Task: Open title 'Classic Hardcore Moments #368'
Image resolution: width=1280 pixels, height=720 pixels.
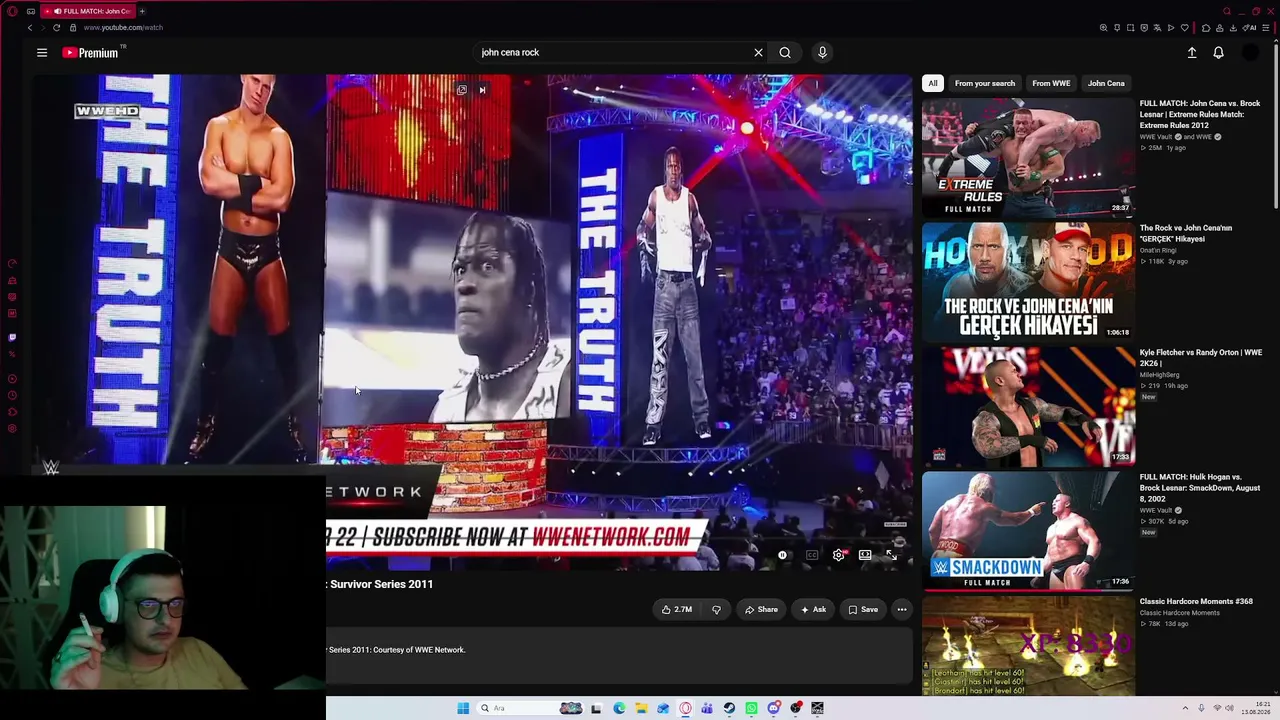Action: (x=1196, y=602)
